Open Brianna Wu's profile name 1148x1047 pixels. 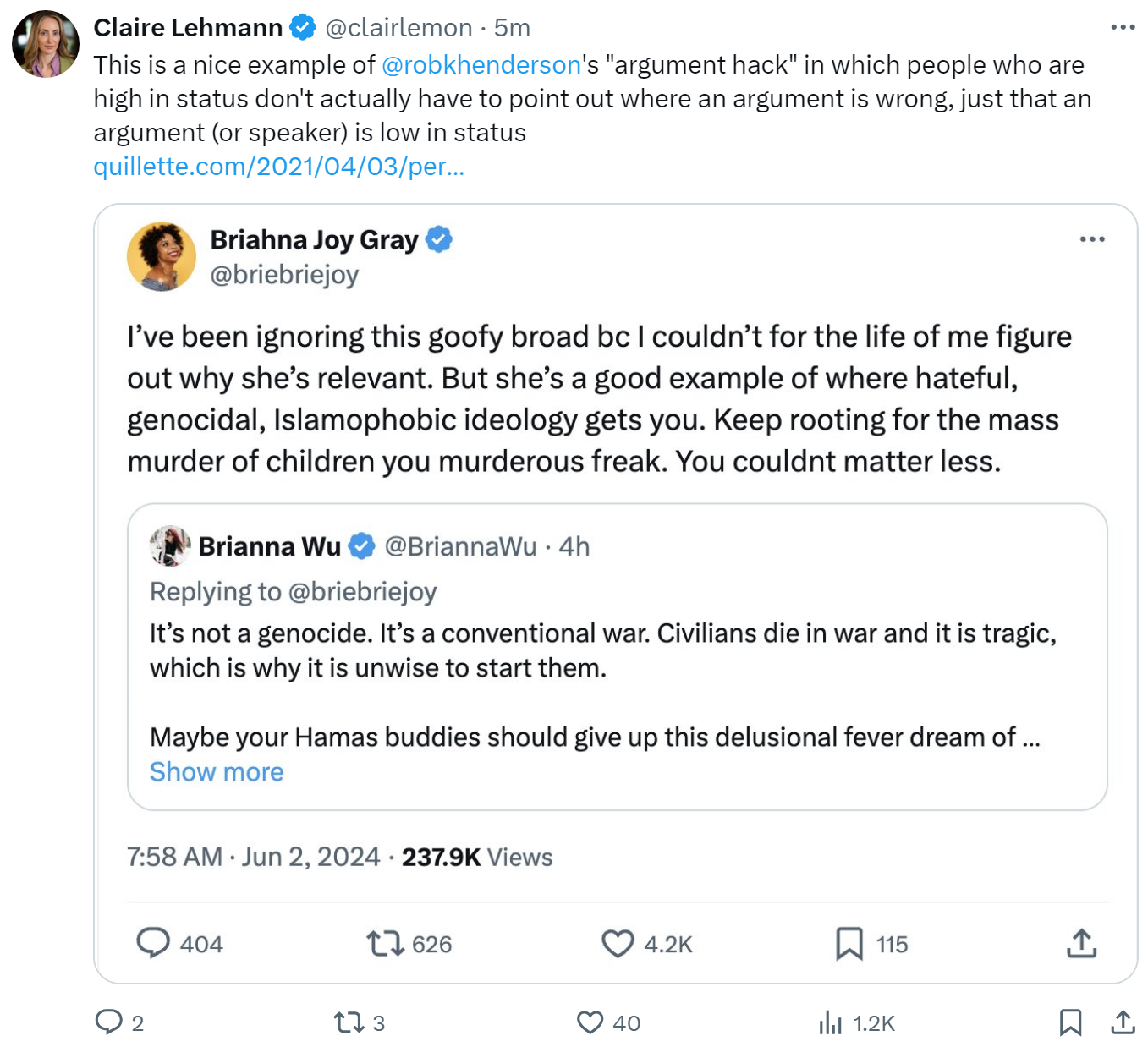pyautogui.click(x=269, y=546)
